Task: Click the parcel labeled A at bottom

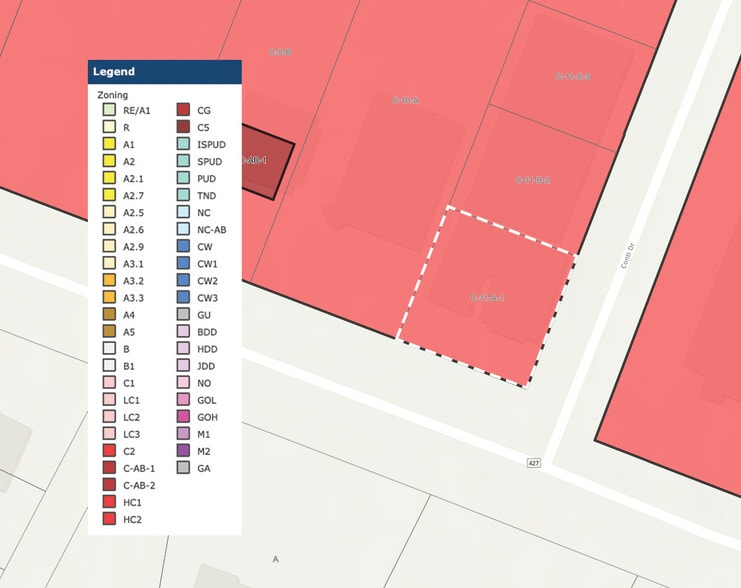Action: click(x=276, y=559)
